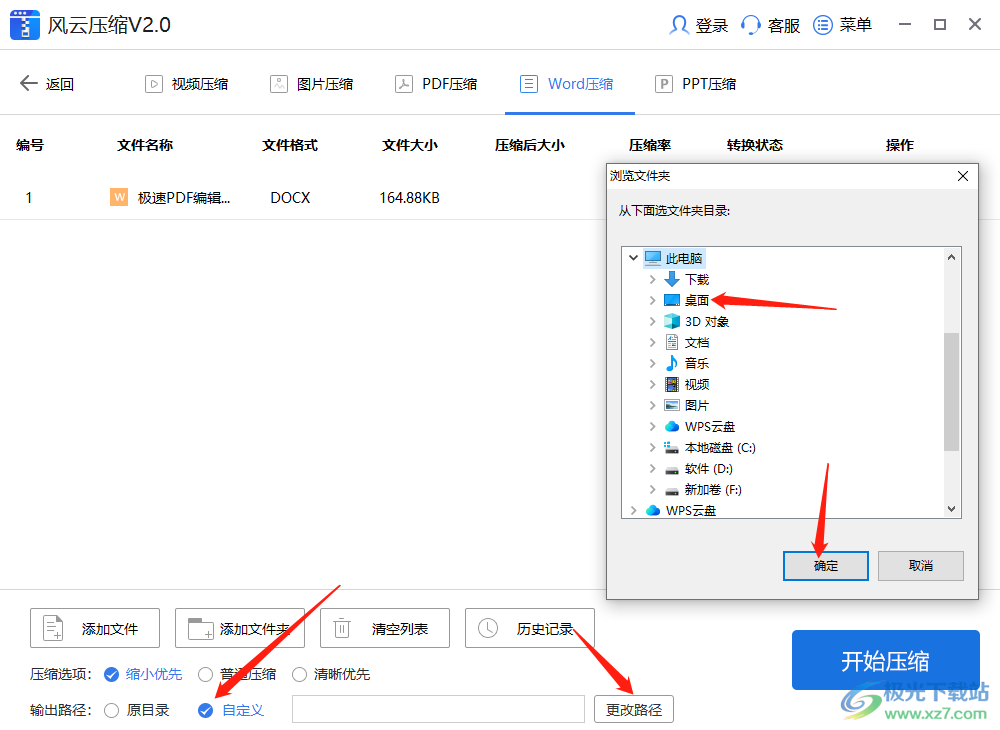
Task: Start with 开始压缩 button
Action: pos(886,661)
